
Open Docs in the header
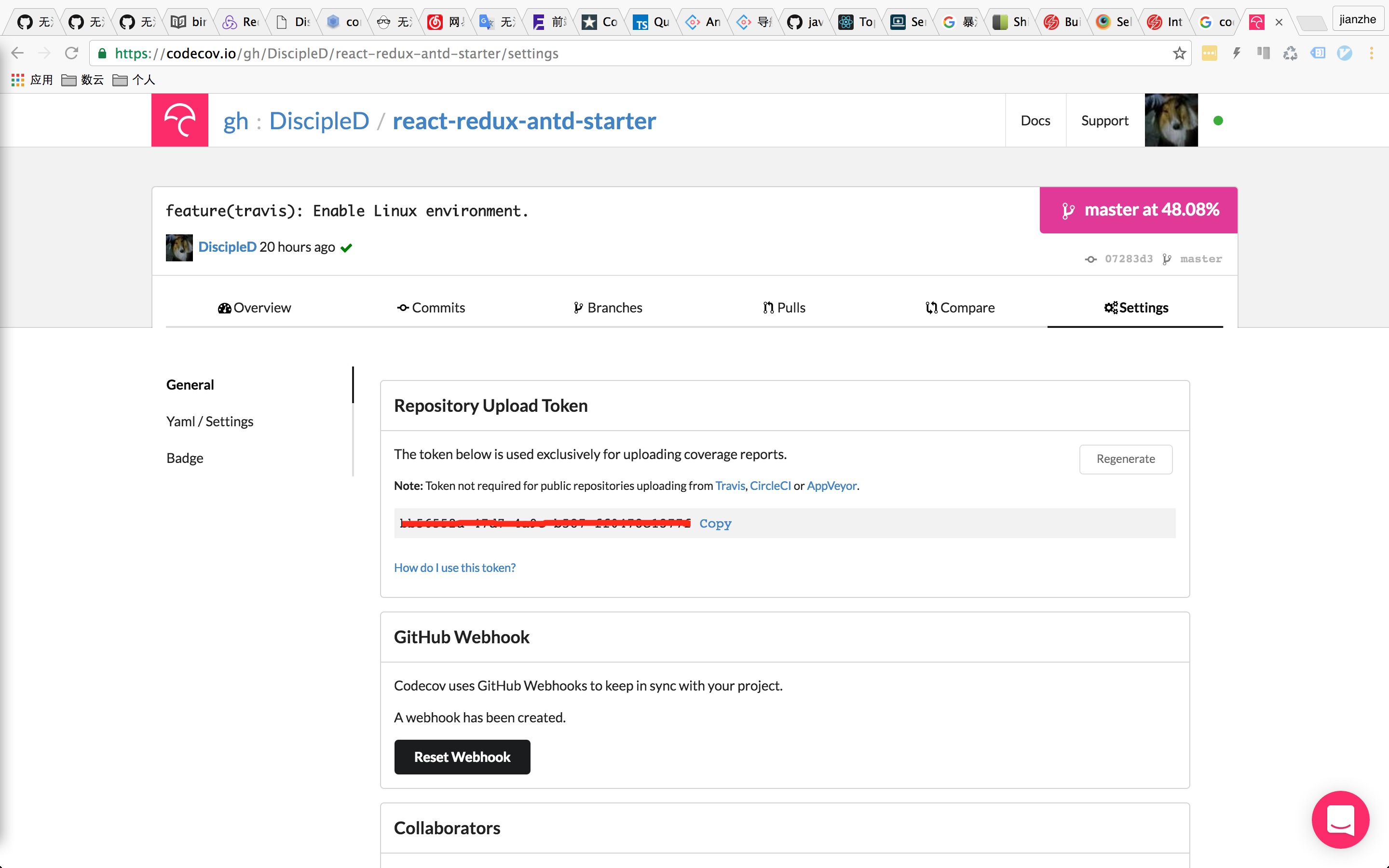pos(1035,121)
